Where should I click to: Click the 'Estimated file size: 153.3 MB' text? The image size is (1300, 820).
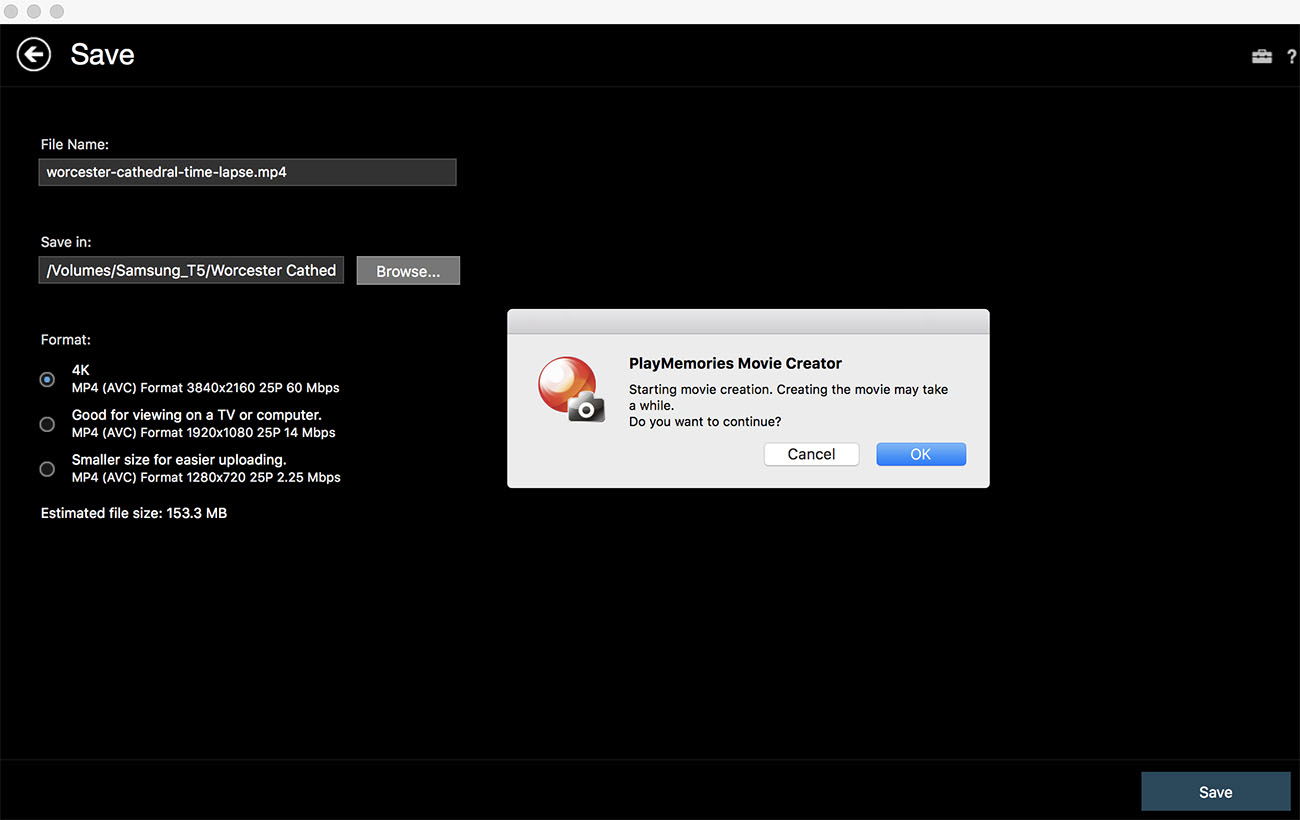point(134,513)
